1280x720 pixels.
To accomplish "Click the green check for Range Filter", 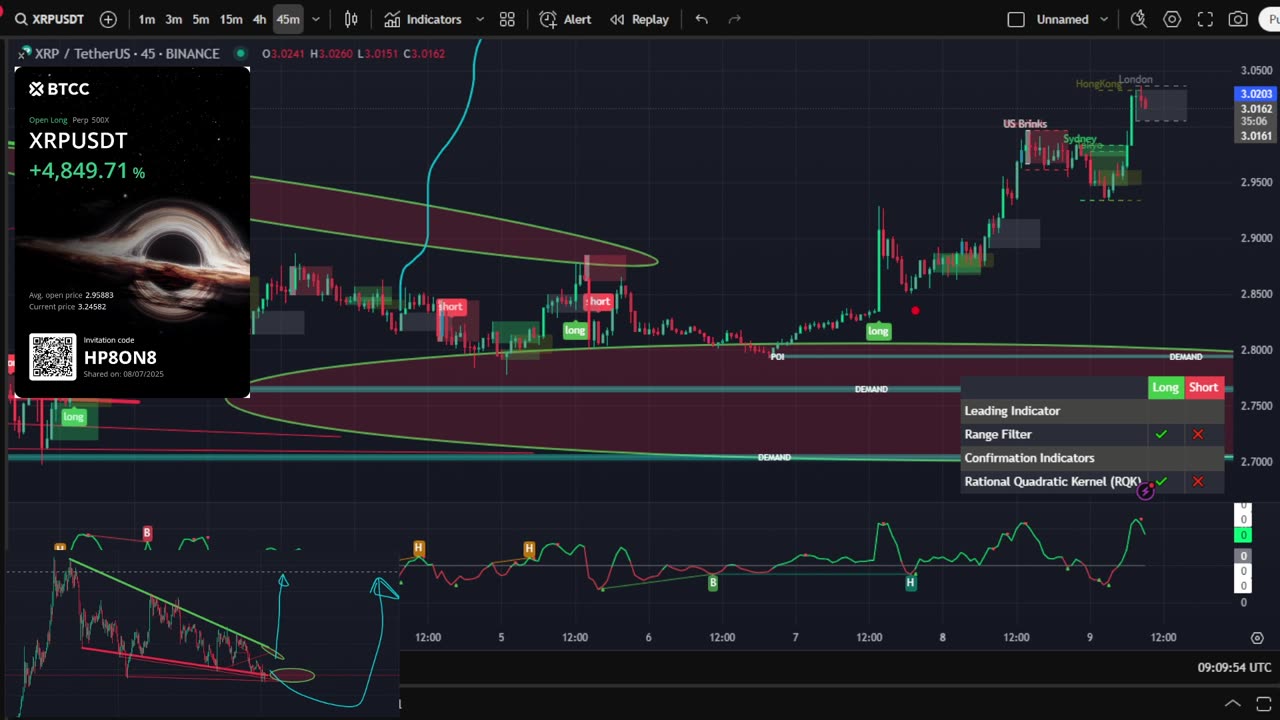I will pos(1161,435).
